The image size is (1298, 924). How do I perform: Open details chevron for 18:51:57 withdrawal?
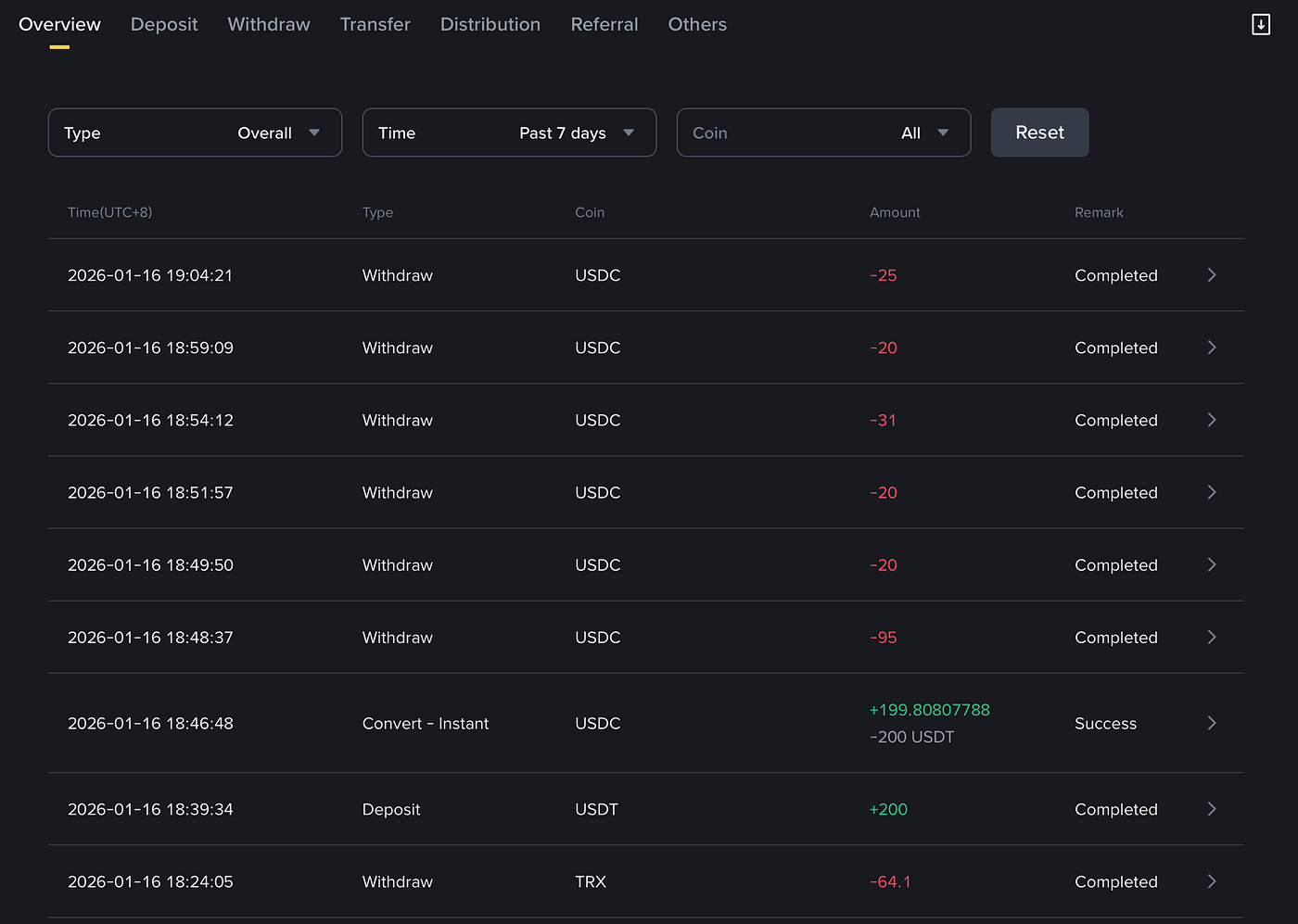tap(1212, 492)
